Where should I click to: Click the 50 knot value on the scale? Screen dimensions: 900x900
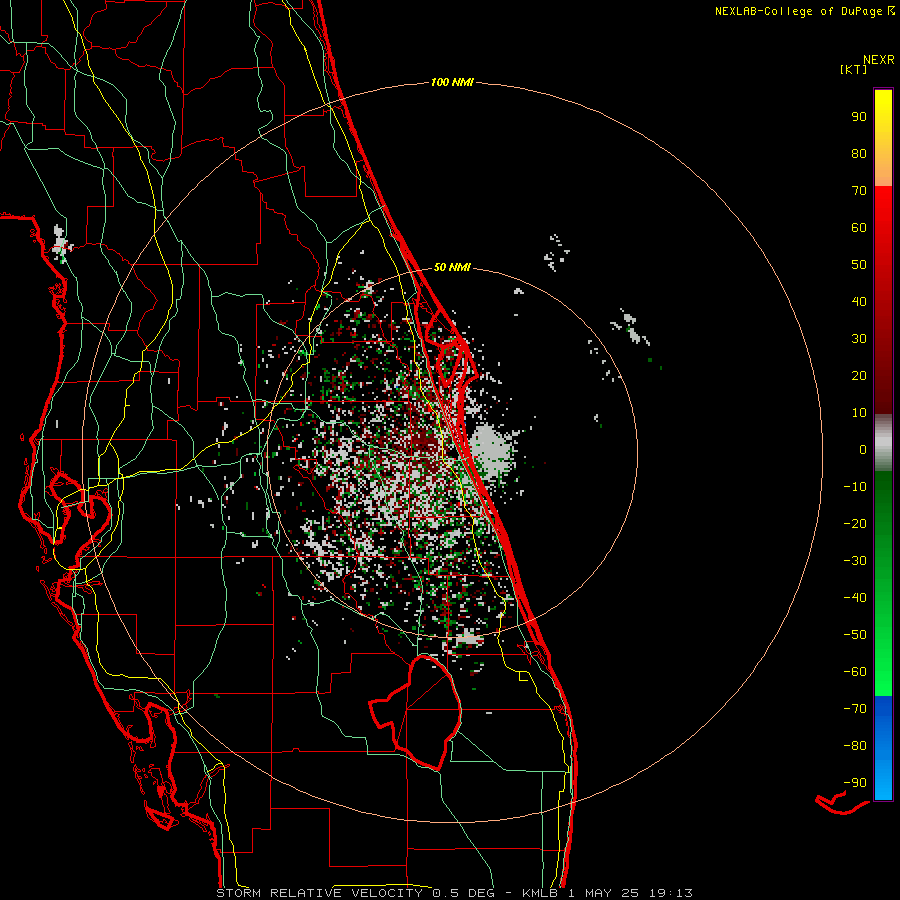[859, 265]
